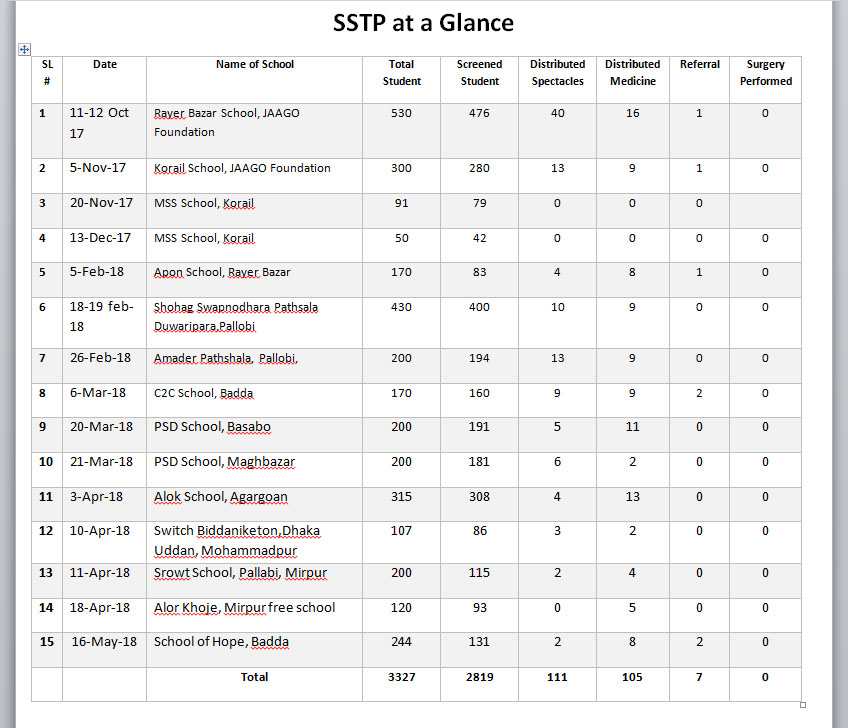Click the date '13-Dec-17'
Screen dimensions: 848x728
coord(100,238)
